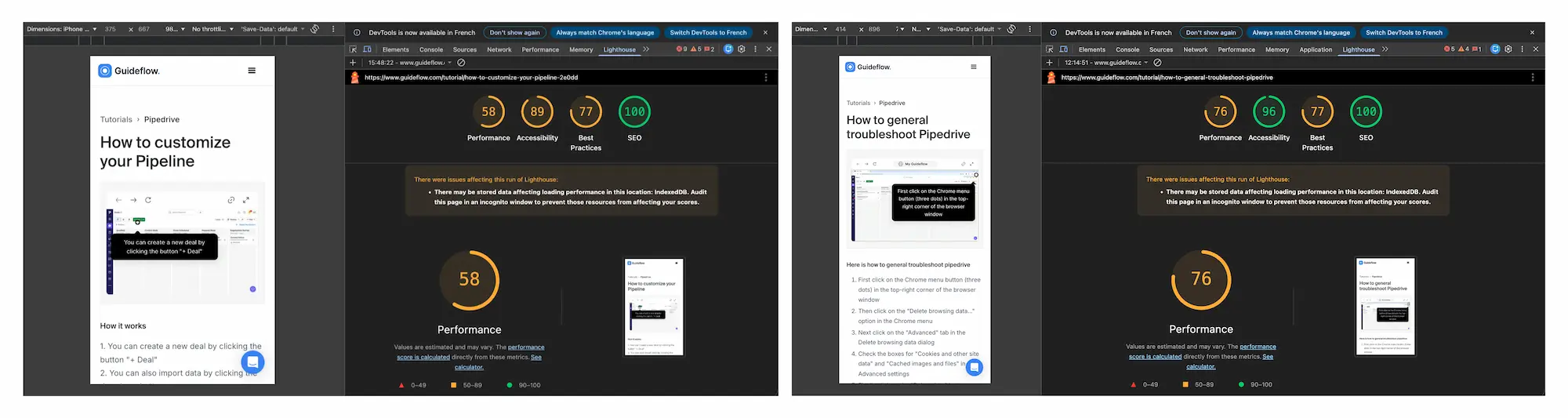Click height field 896 in right device toolbar
This screenshot has width=1568, height=418.
[875, 29]
